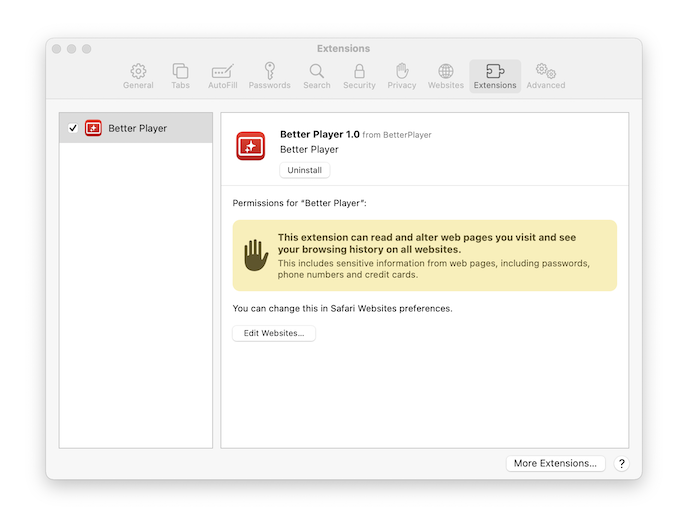Select the Search magnifier pane
The width and height of the screenshot is (700, 508).
317,76
